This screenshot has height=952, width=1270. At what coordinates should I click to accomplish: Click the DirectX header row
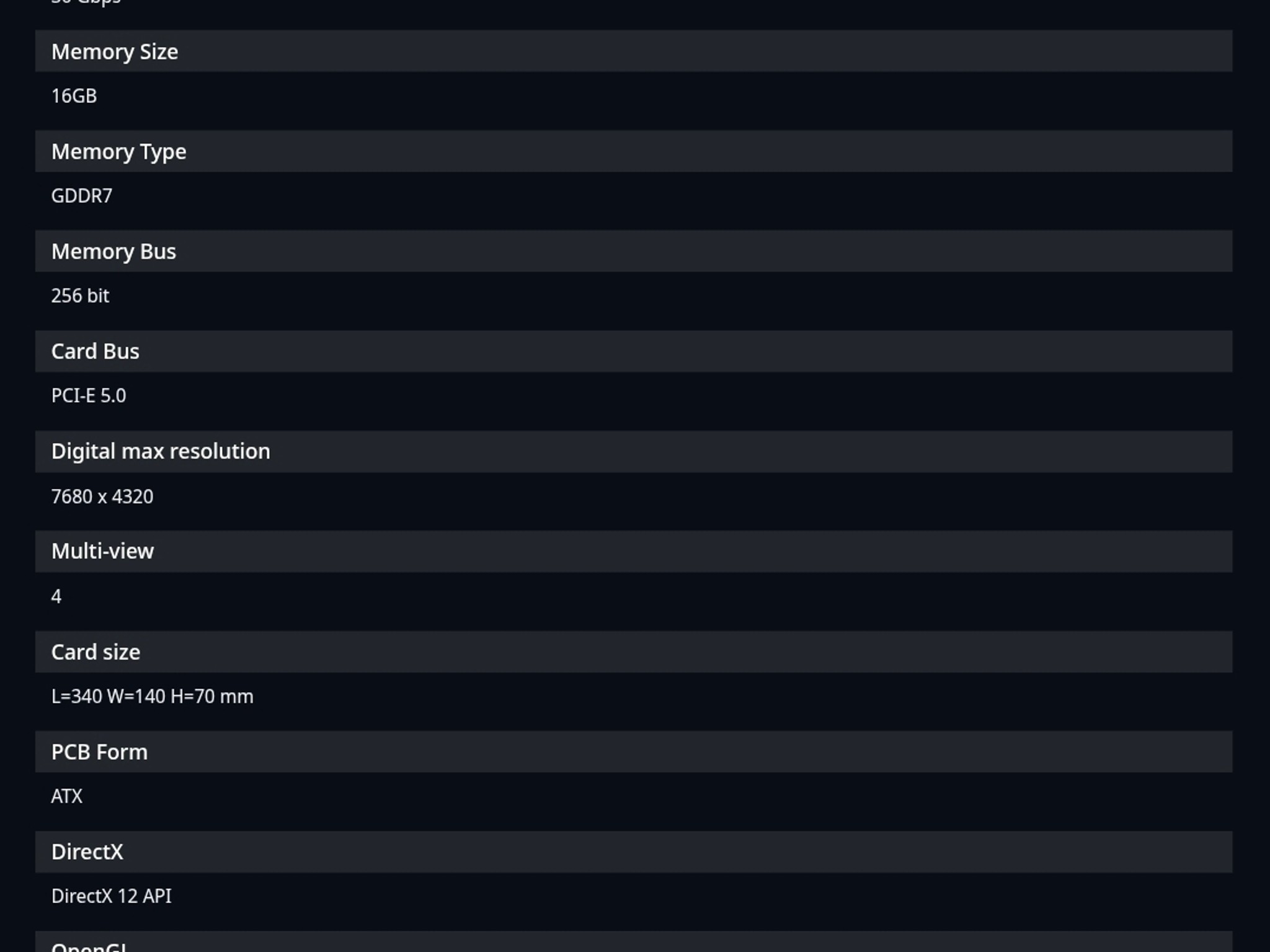[634, 852]
